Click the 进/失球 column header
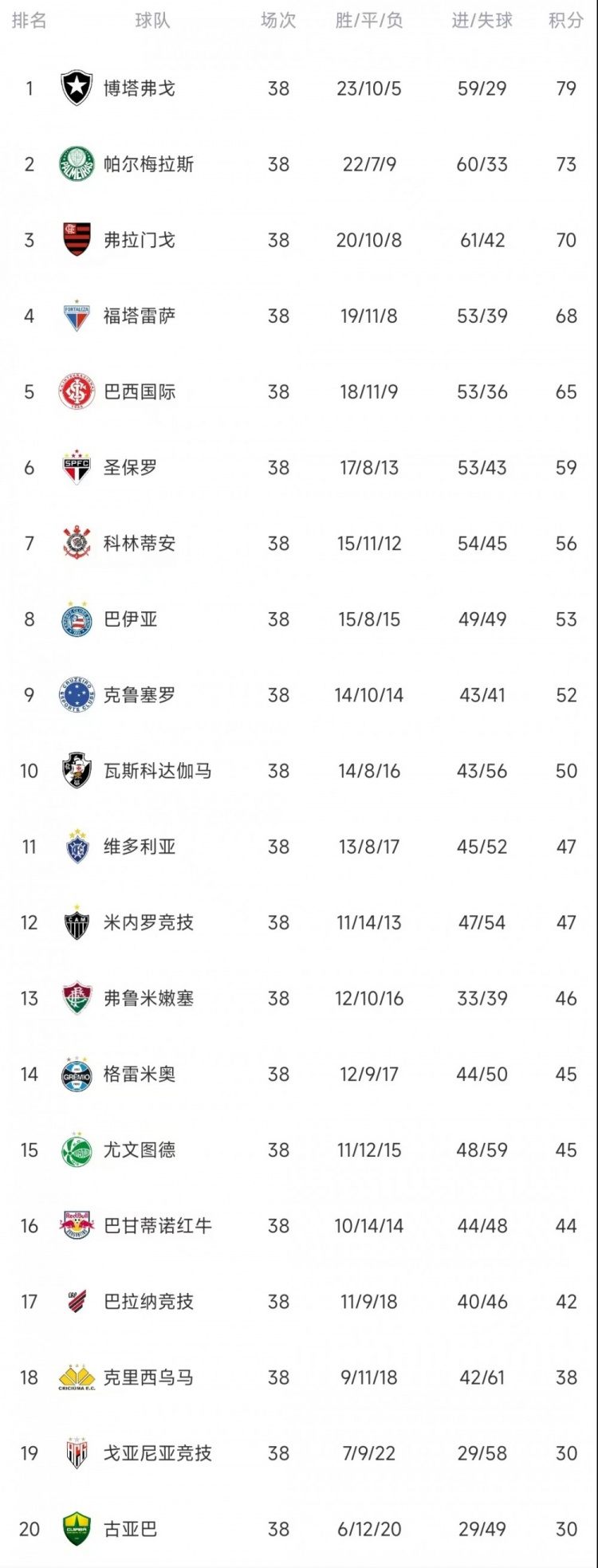Image resolution: width=598 pixels, height=1568 pixels. pos(482,21)
